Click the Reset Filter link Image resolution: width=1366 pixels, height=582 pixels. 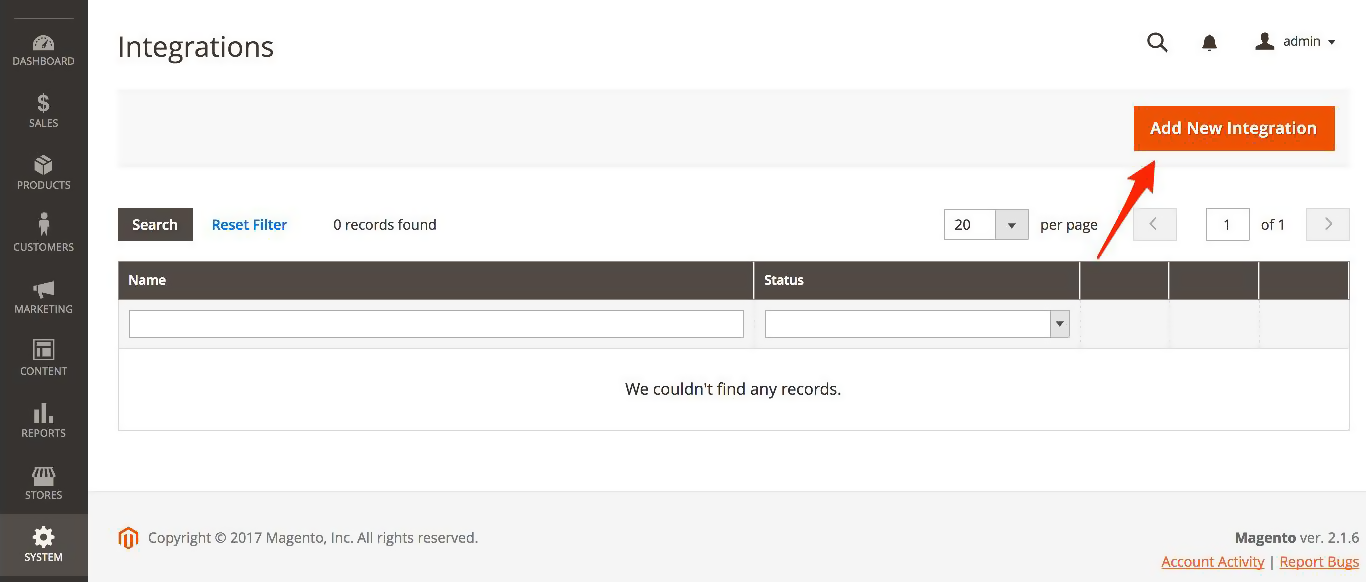(249, 225)
